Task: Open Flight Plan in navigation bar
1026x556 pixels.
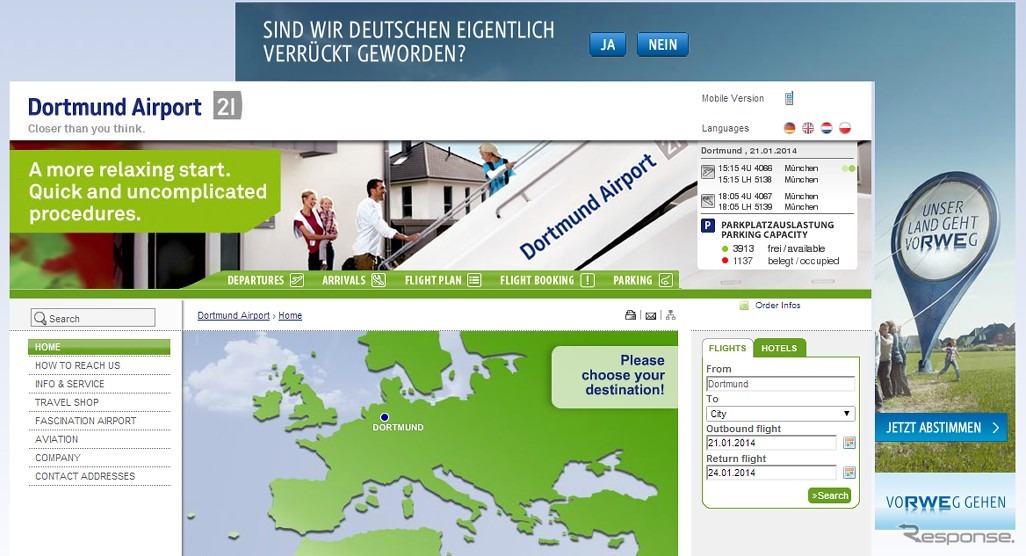Action: click(x=442, y=280)
